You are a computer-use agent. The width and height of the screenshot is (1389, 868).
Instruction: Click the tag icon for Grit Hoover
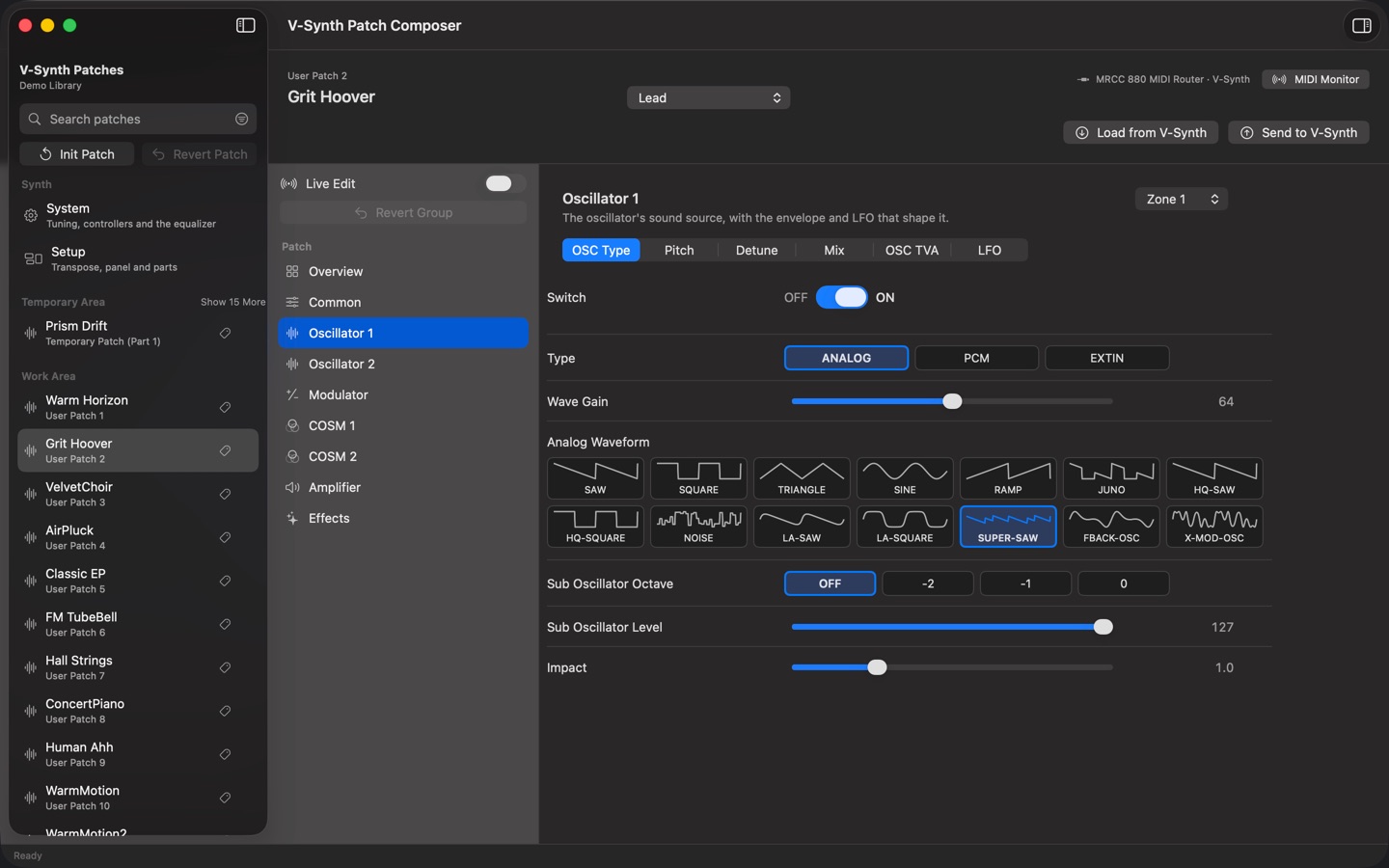coord(225,450)
